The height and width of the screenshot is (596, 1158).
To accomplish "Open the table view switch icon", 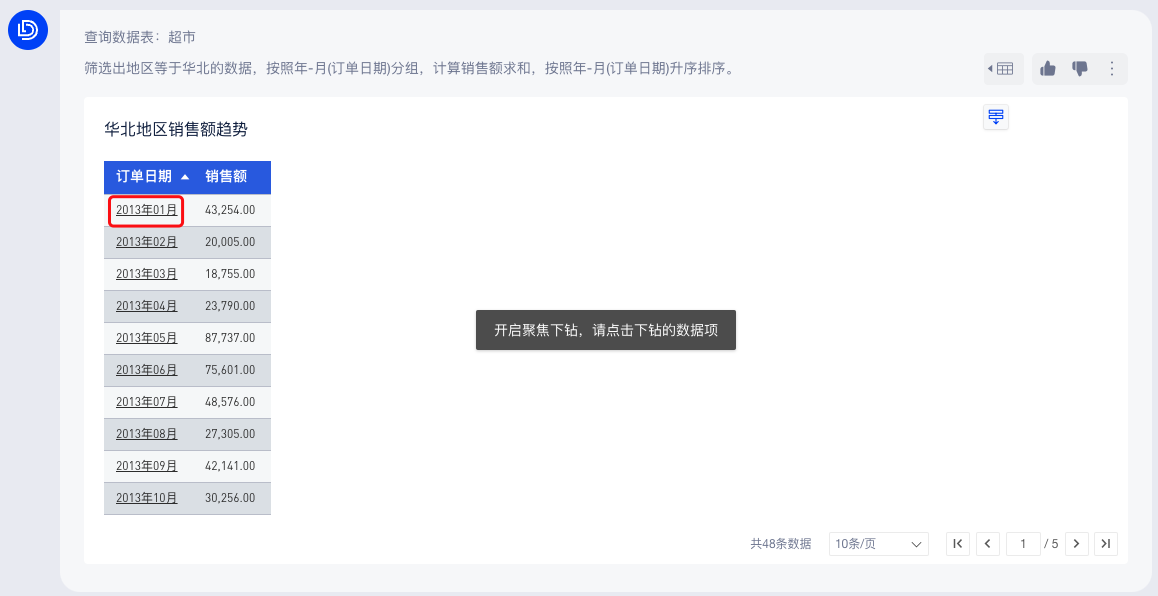I will [x=1003, y=69].
